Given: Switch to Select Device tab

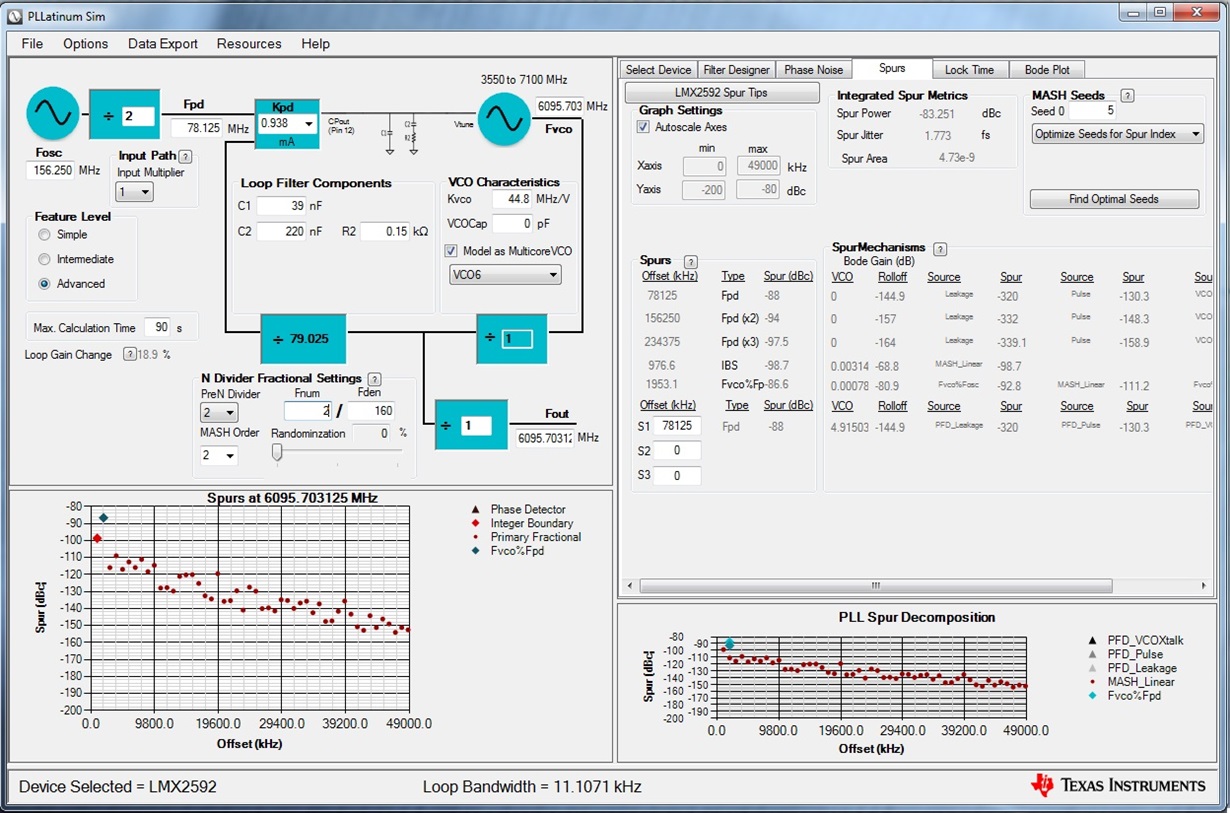Looking at the screenshot, I should [658, 70].
